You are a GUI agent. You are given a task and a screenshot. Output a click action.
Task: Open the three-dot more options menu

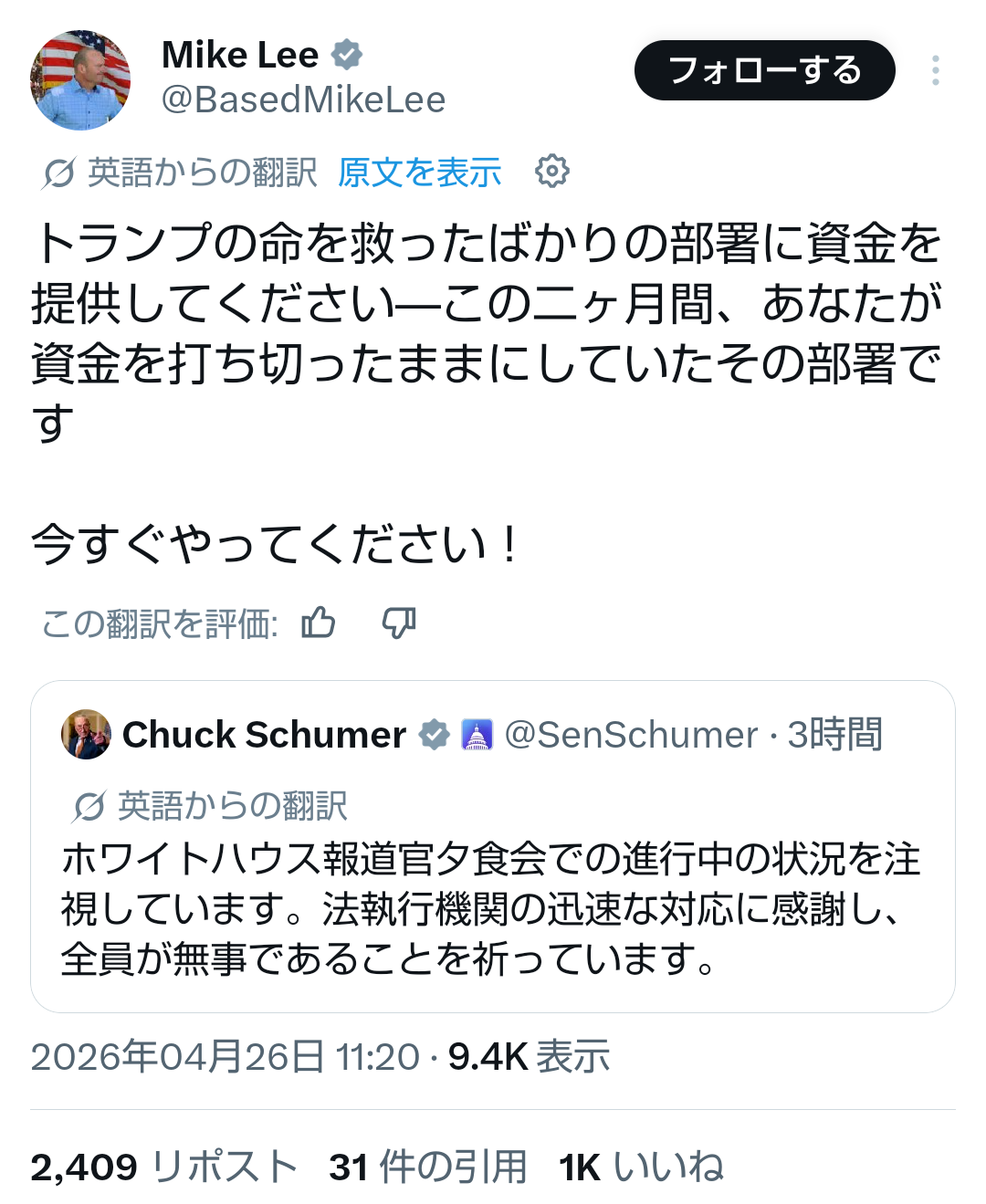pyautogui.click(x=936, y=70)
